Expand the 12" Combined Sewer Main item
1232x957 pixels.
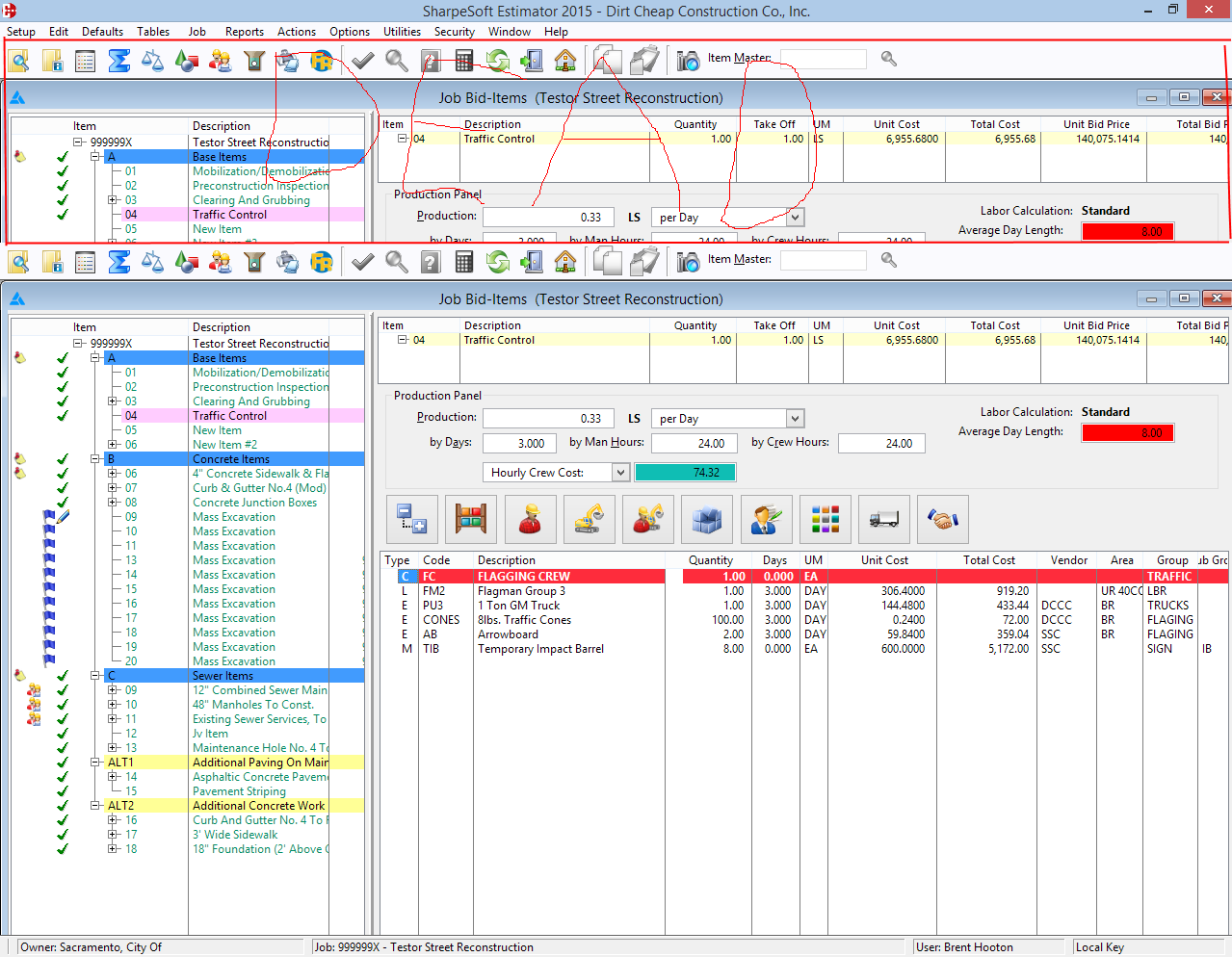pyautogui.click(x=113, y=690)
